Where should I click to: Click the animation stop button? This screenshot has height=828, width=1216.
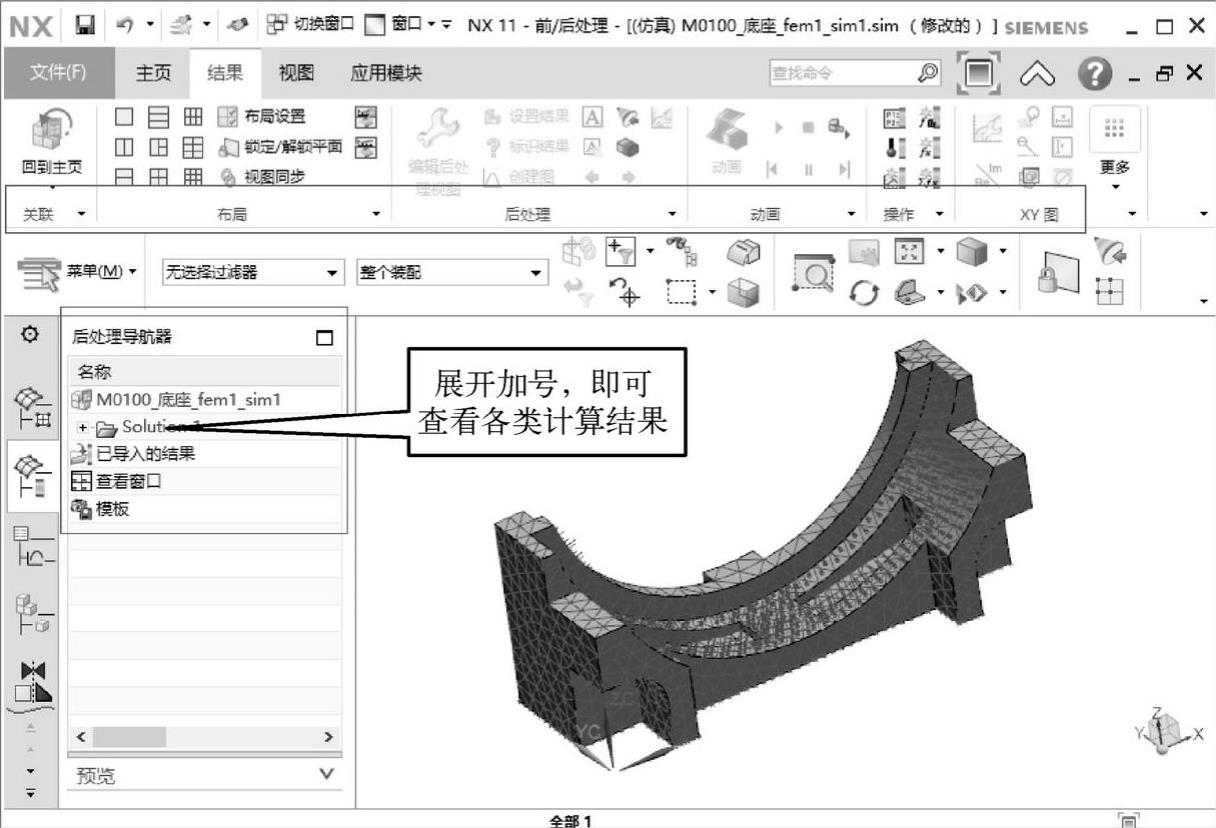[x=808, y=127]
